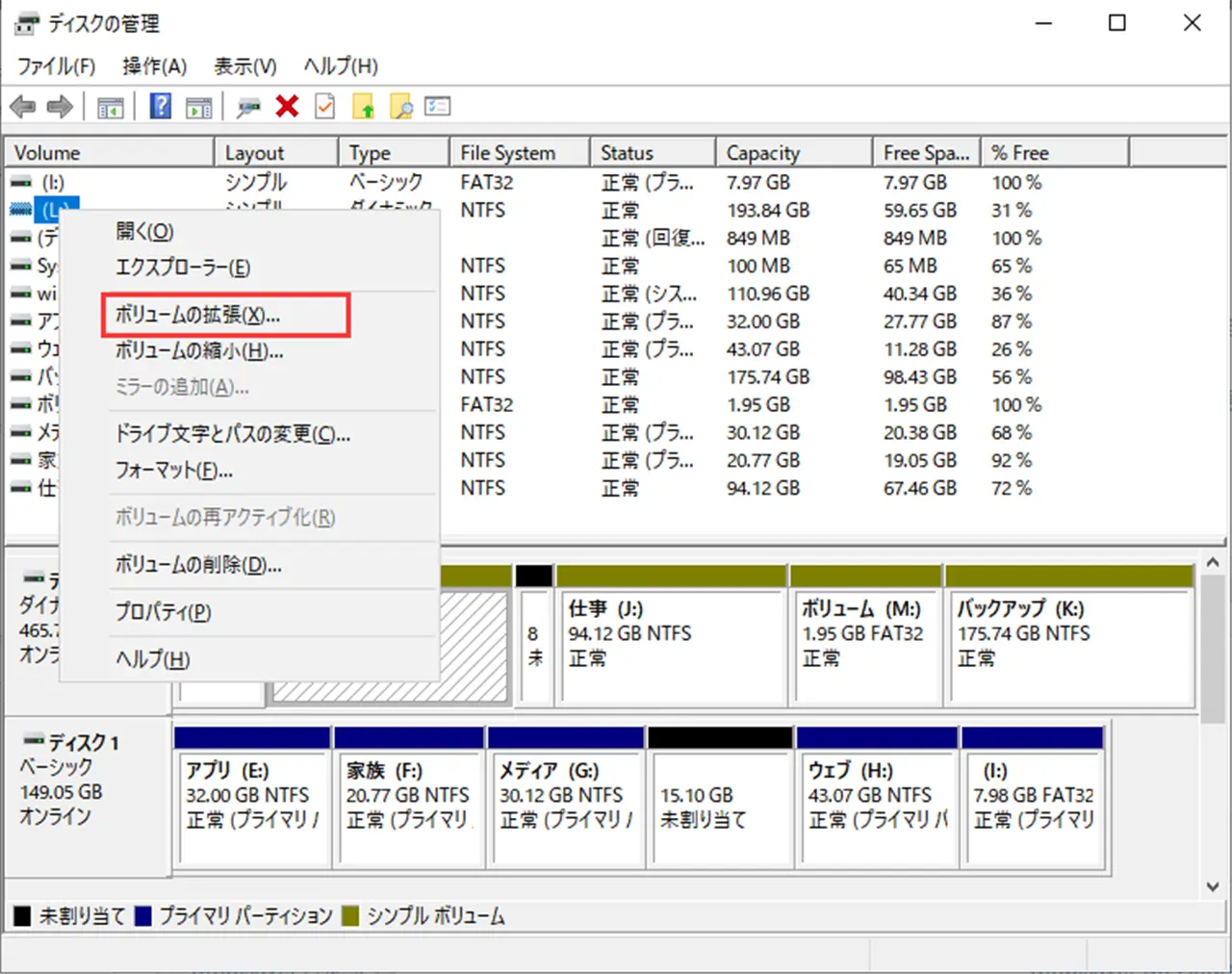This screenshot has width=1232, height=974.
Task: Click the 正常 (シス... status cell
Action: (650, 294)
